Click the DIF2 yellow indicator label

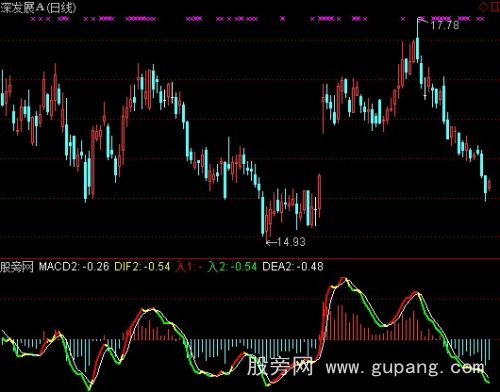(x=142, y=267)
